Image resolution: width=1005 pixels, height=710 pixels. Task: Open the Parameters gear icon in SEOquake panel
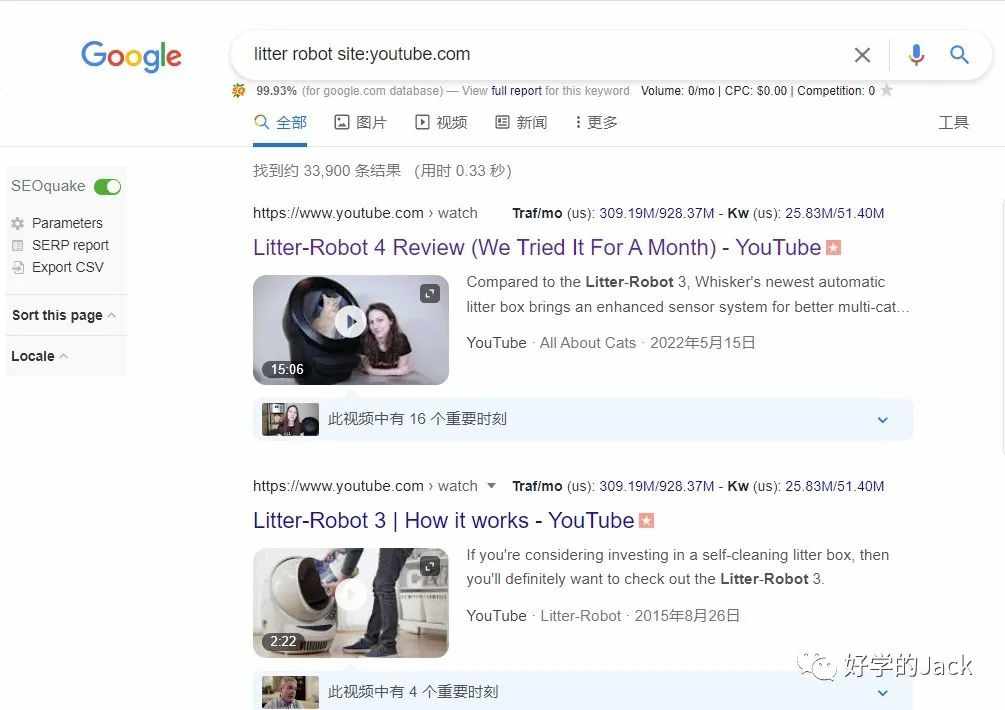coord(17,223)
